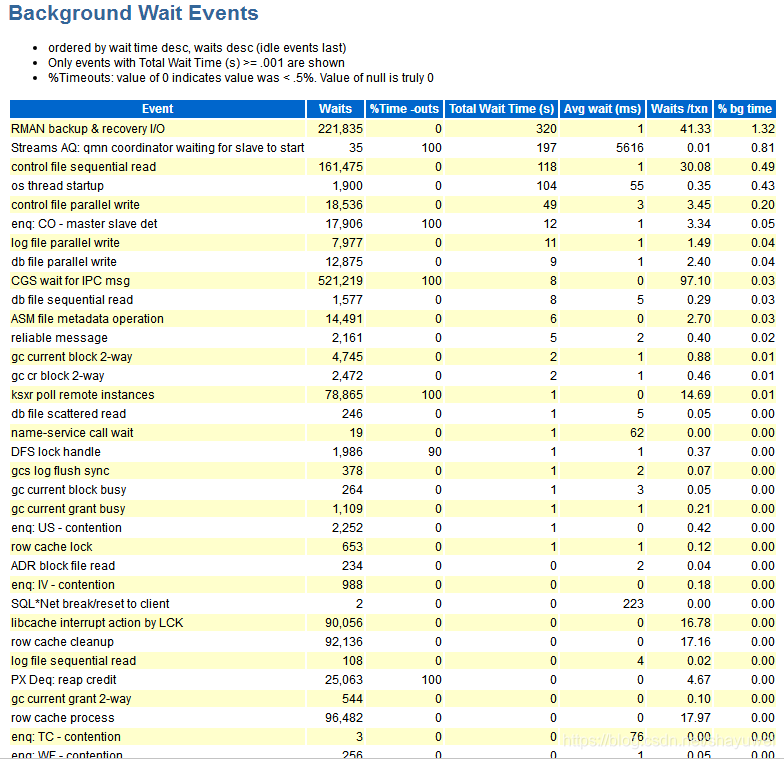The width and height of the screenshot is (784, 759).
Task: Select the % bg time column header
Action: [x=745, y=108]
